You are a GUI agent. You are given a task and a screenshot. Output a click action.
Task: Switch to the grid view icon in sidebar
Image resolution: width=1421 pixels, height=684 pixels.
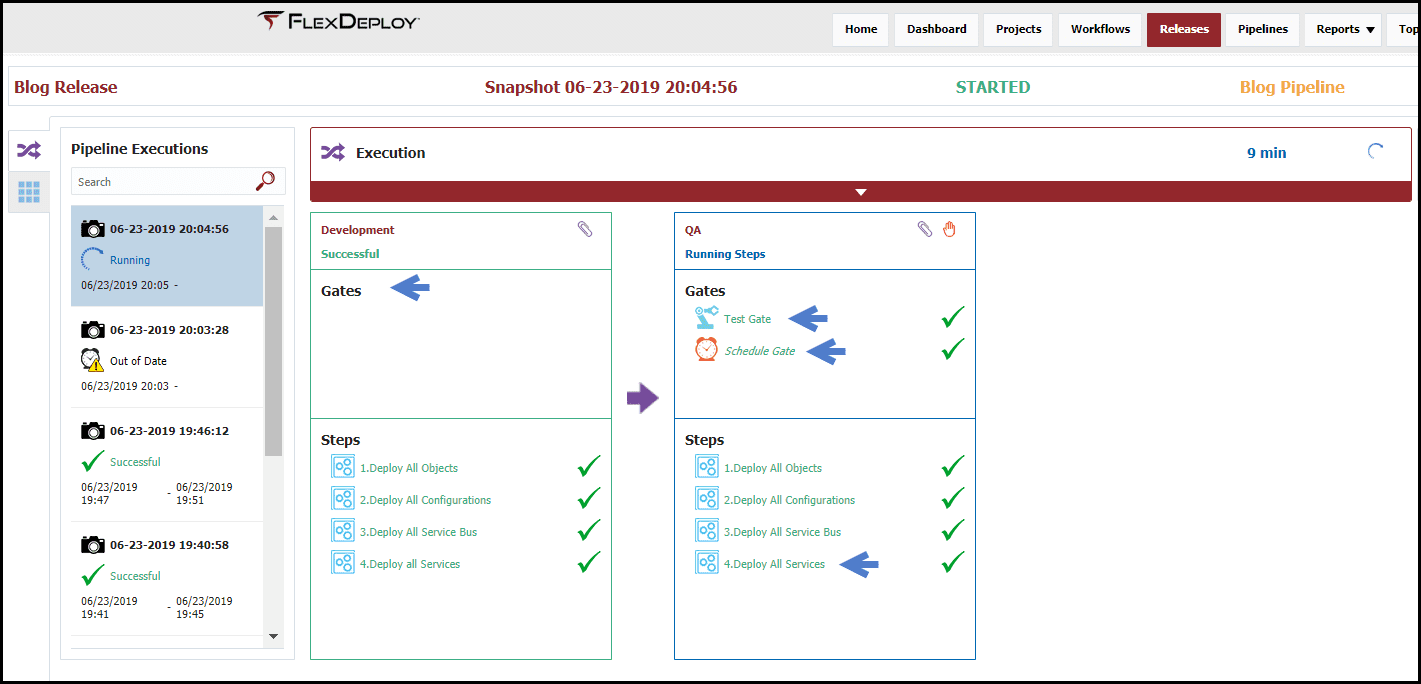(x=29, y=192)
